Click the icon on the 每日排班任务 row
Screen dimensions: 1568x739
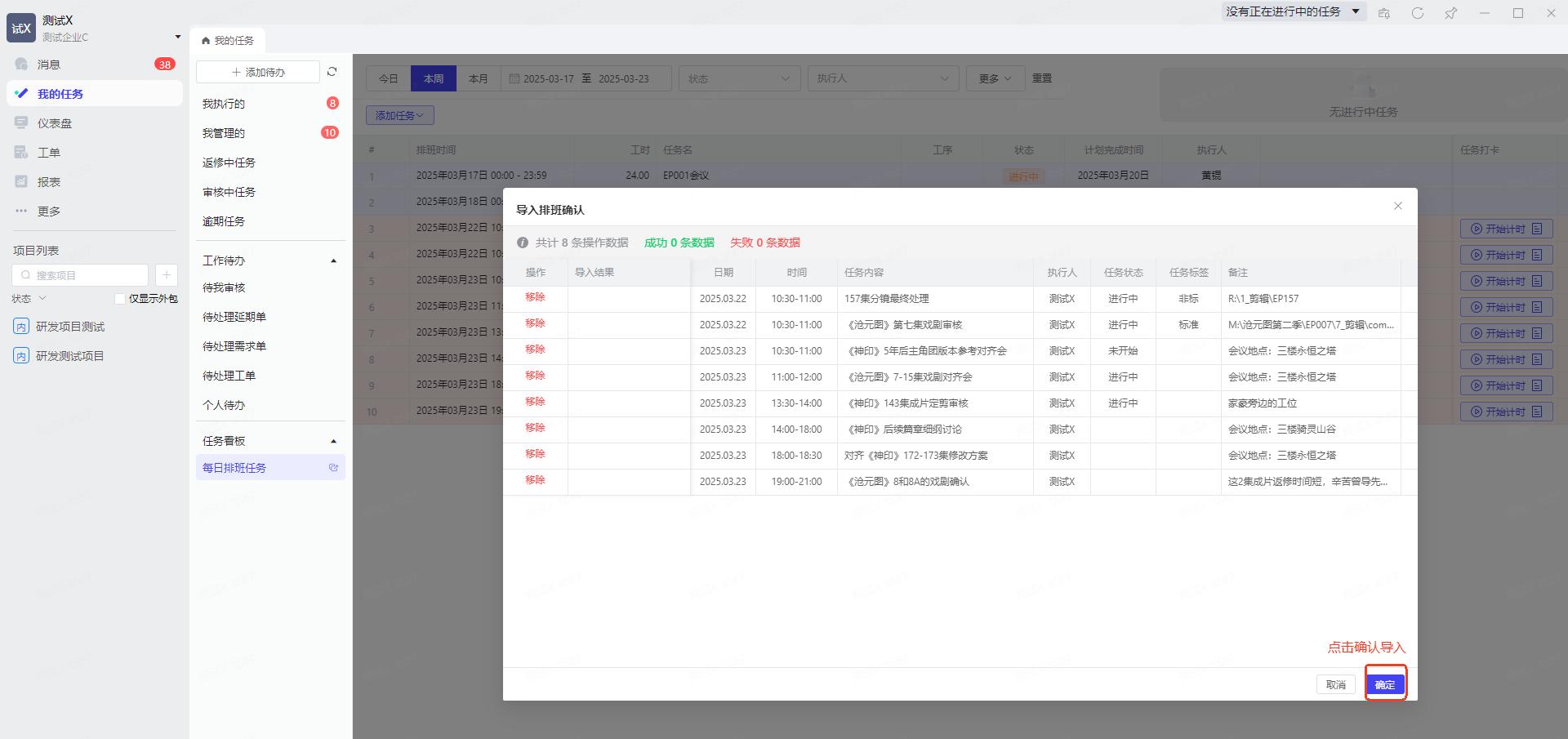click(333, 468)
